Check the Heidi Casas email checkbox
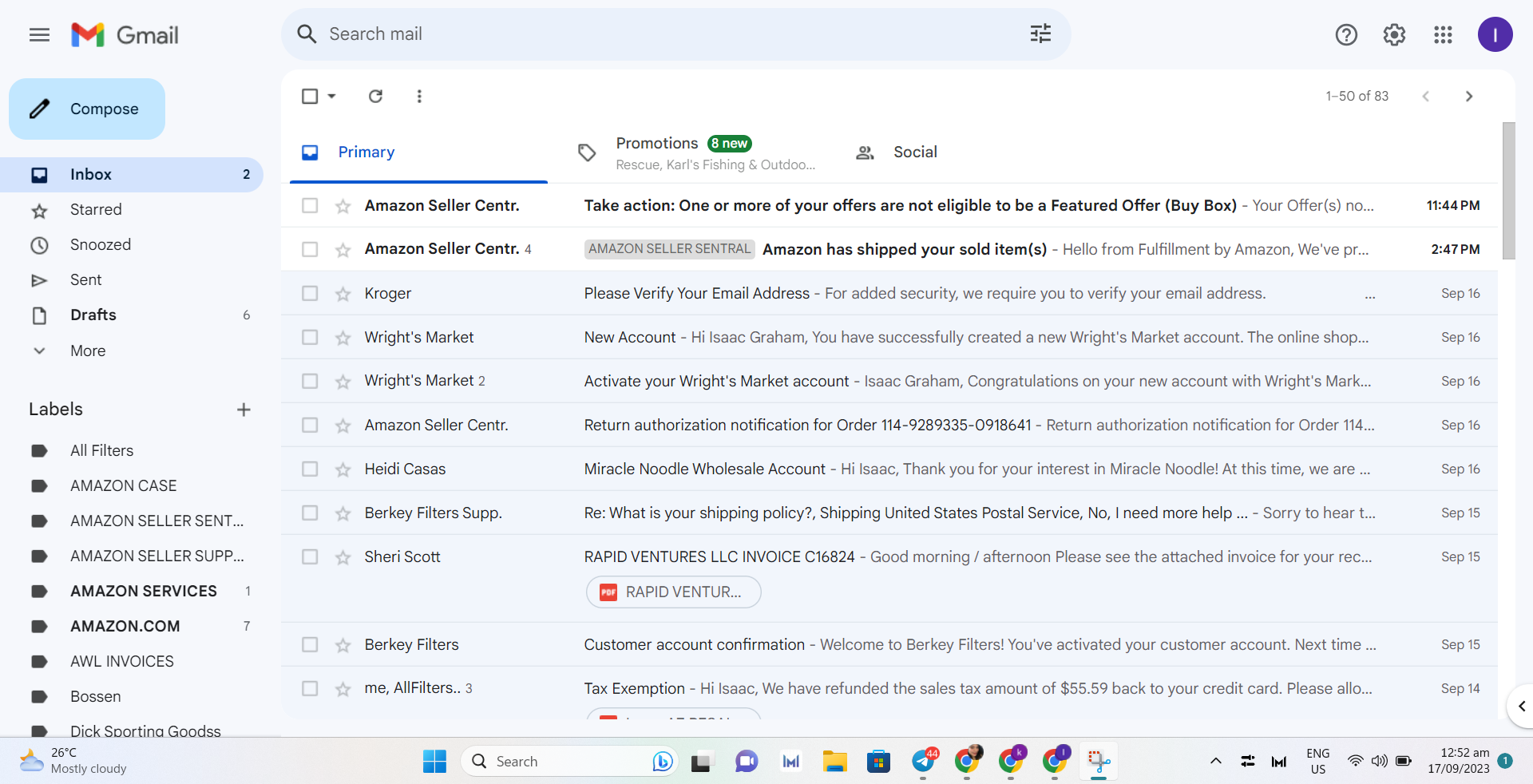 tap(310, 469)
